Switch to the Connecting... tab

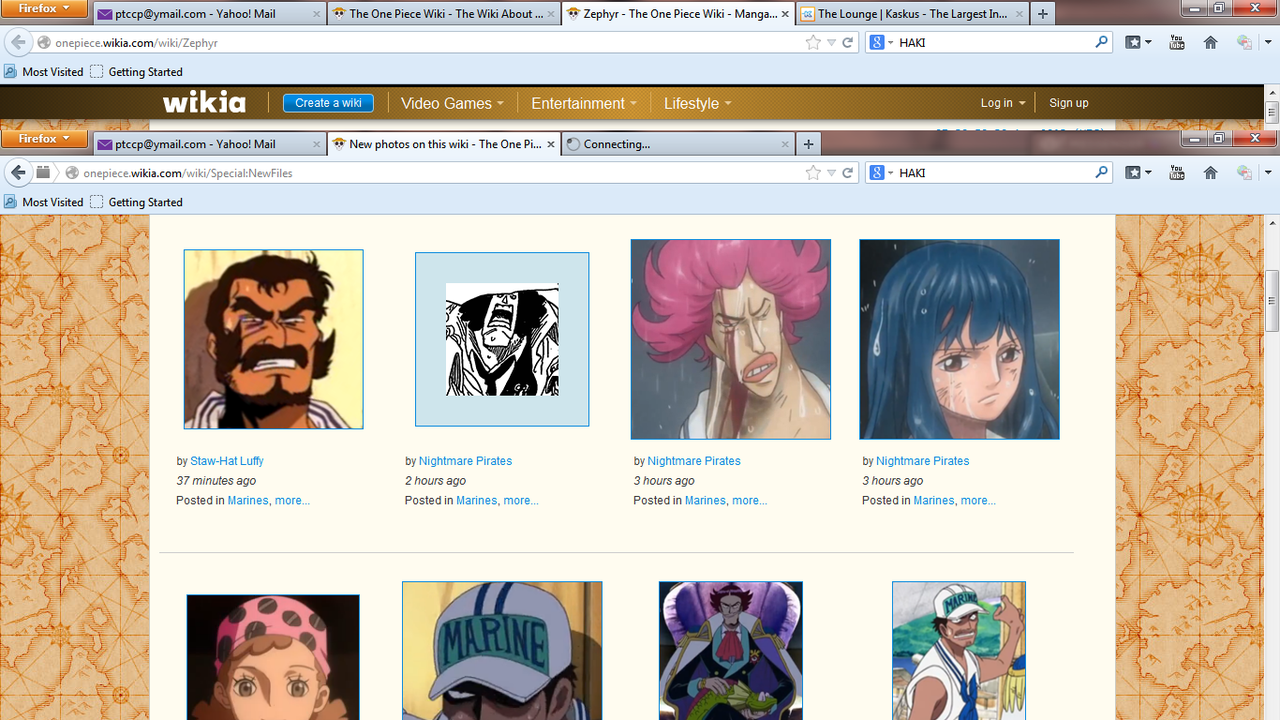(x=677, y=144)
